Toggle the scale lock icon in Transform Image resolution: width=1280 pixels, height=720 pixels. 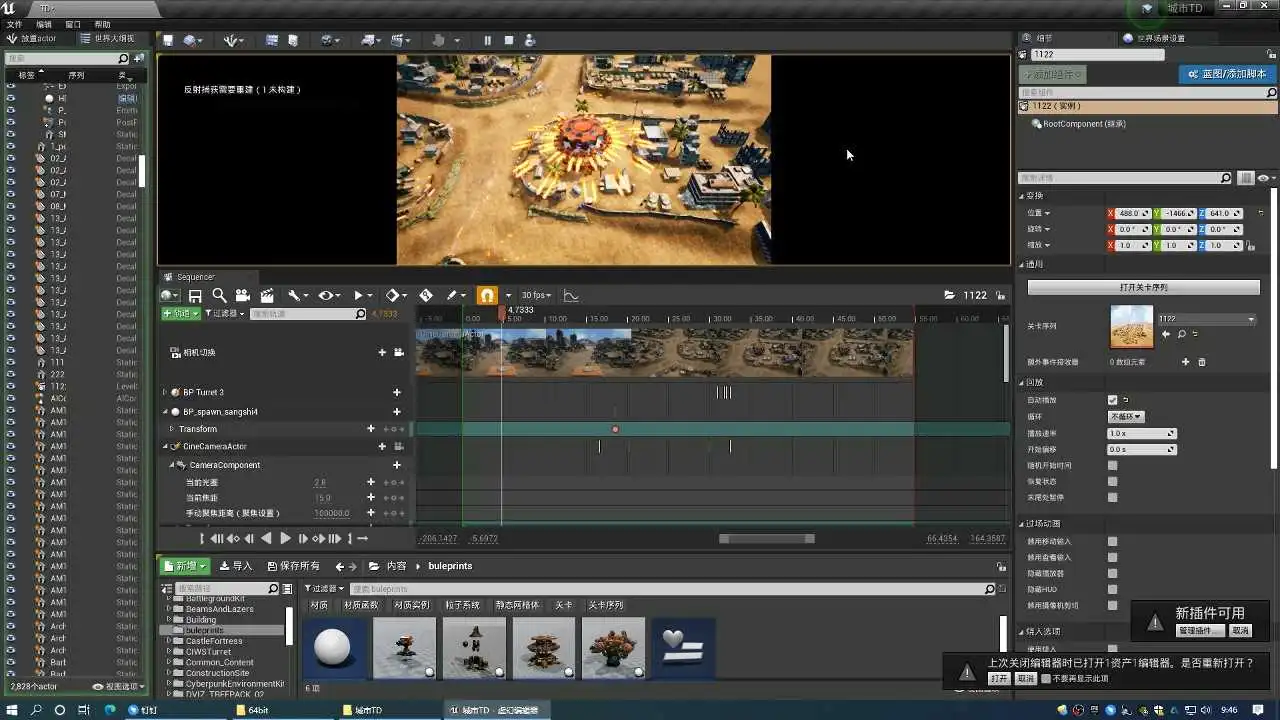click(1249, 245)
